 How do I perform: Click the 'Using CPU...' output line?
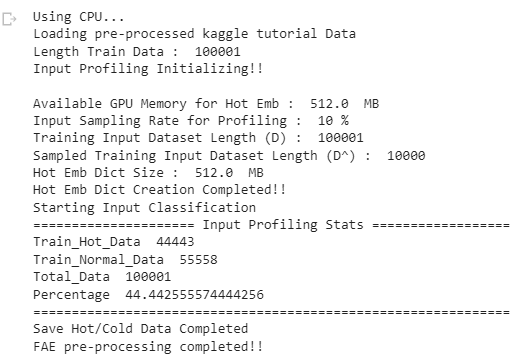pos(79,17)
